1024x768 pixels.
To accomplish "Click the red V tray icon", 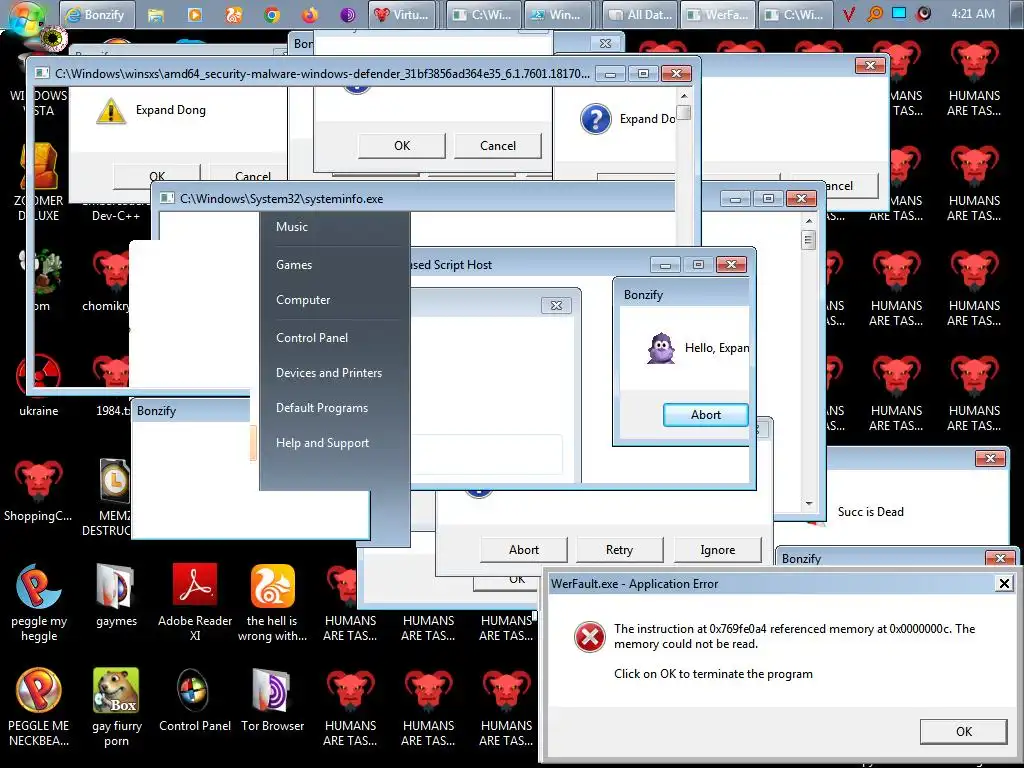I will coord(848,14).
